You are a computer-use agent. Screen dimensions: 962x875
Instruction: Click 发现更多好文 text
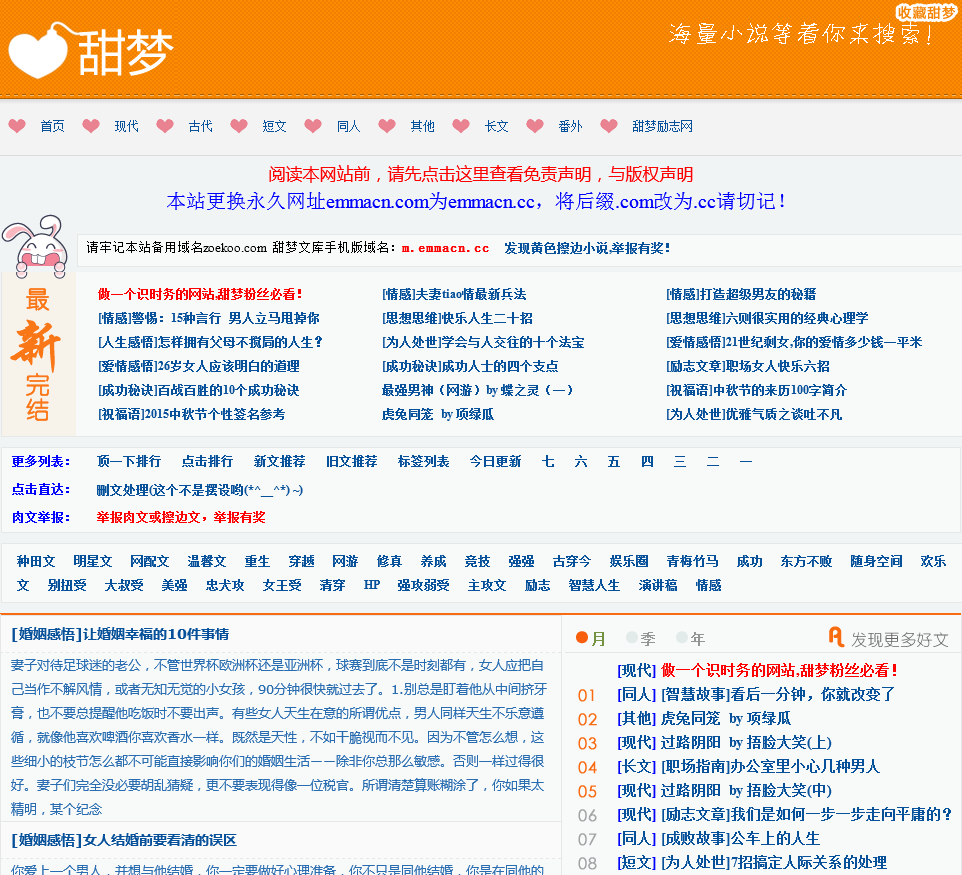[899, 640]
